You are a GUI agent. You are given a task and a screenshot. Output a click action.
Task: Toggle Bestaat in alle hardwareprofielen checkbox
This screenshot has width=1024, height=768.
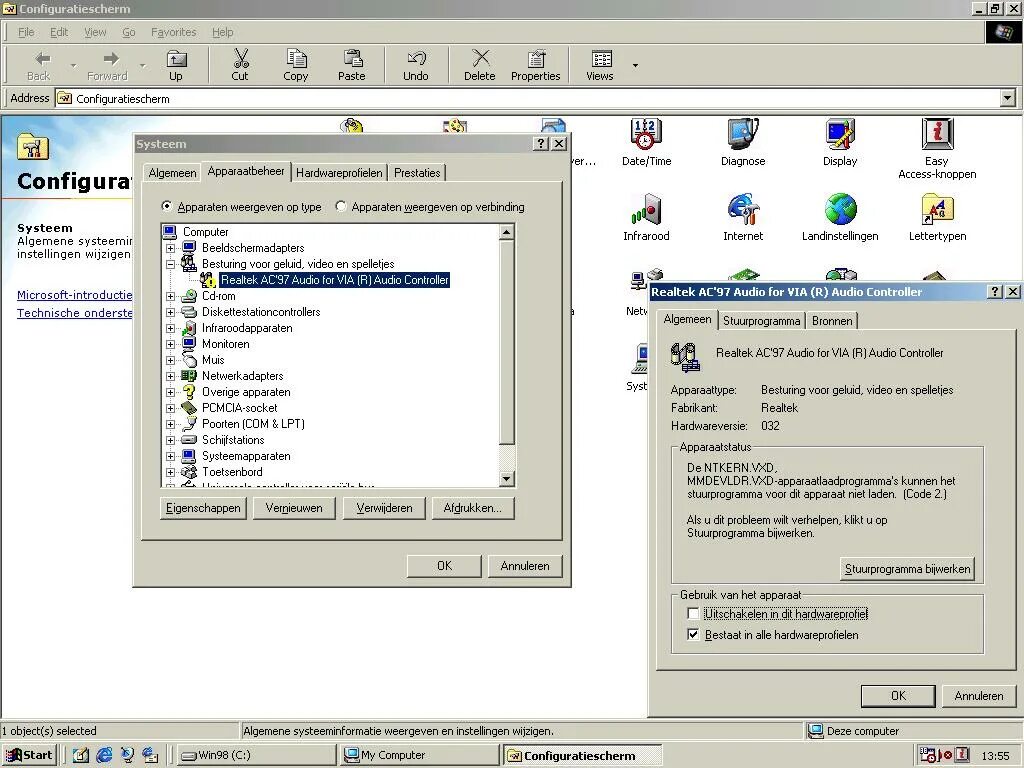click(693, 634)
